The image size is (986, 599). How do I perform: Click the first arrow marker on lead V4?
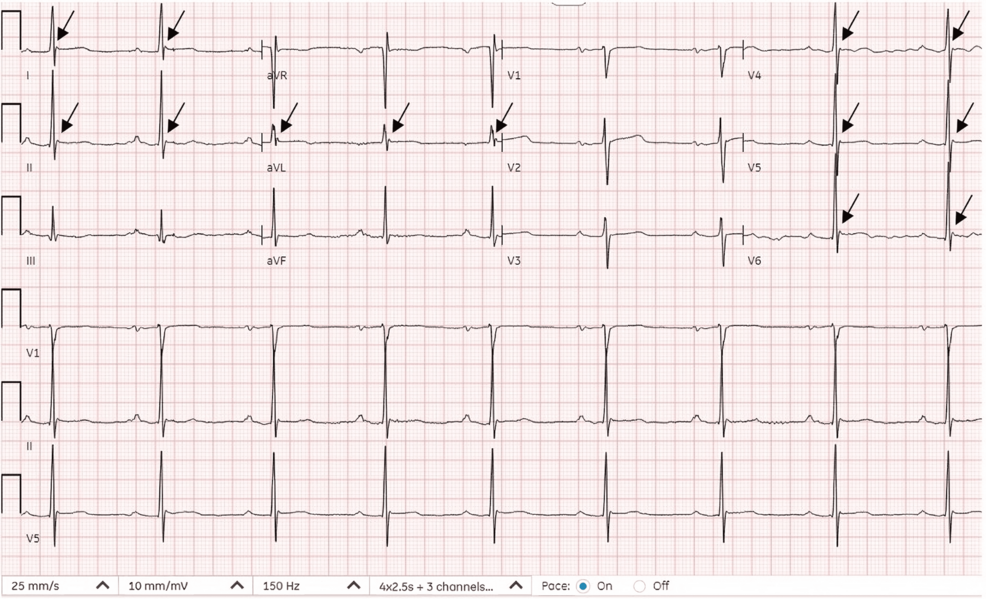[x=850, y=26]
